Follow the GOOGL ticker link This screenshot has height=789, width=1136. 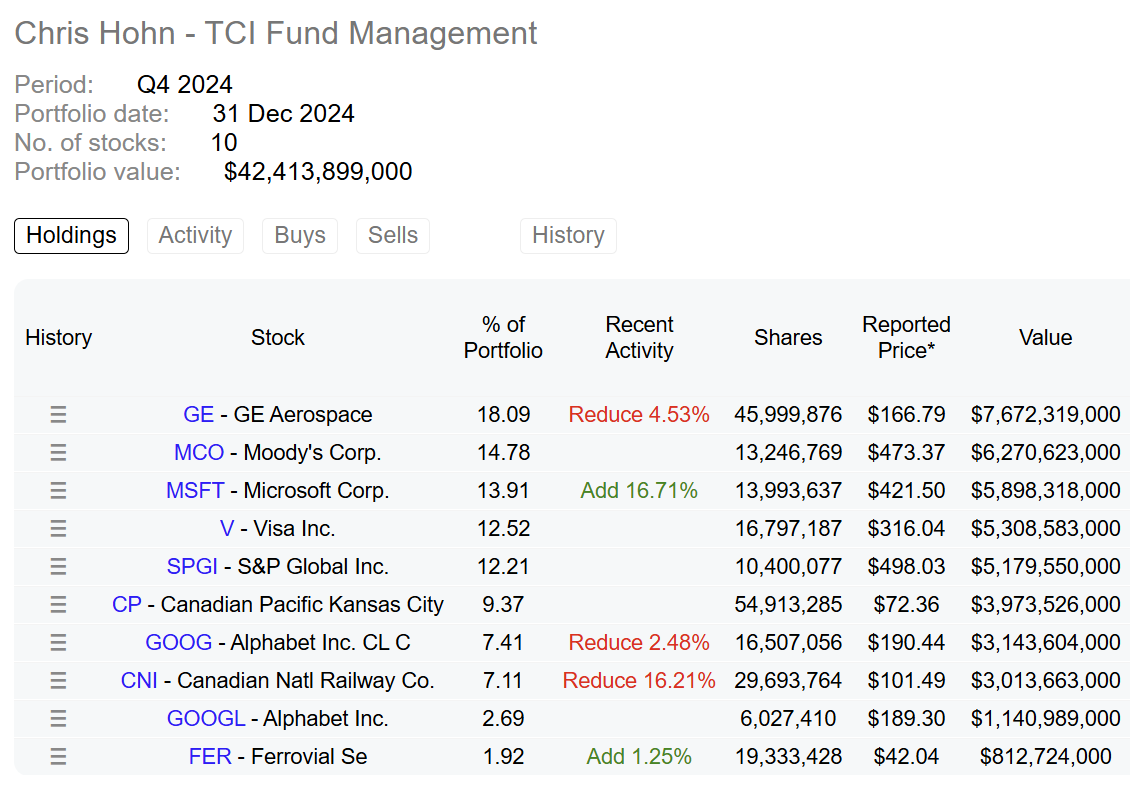point(206,719)
